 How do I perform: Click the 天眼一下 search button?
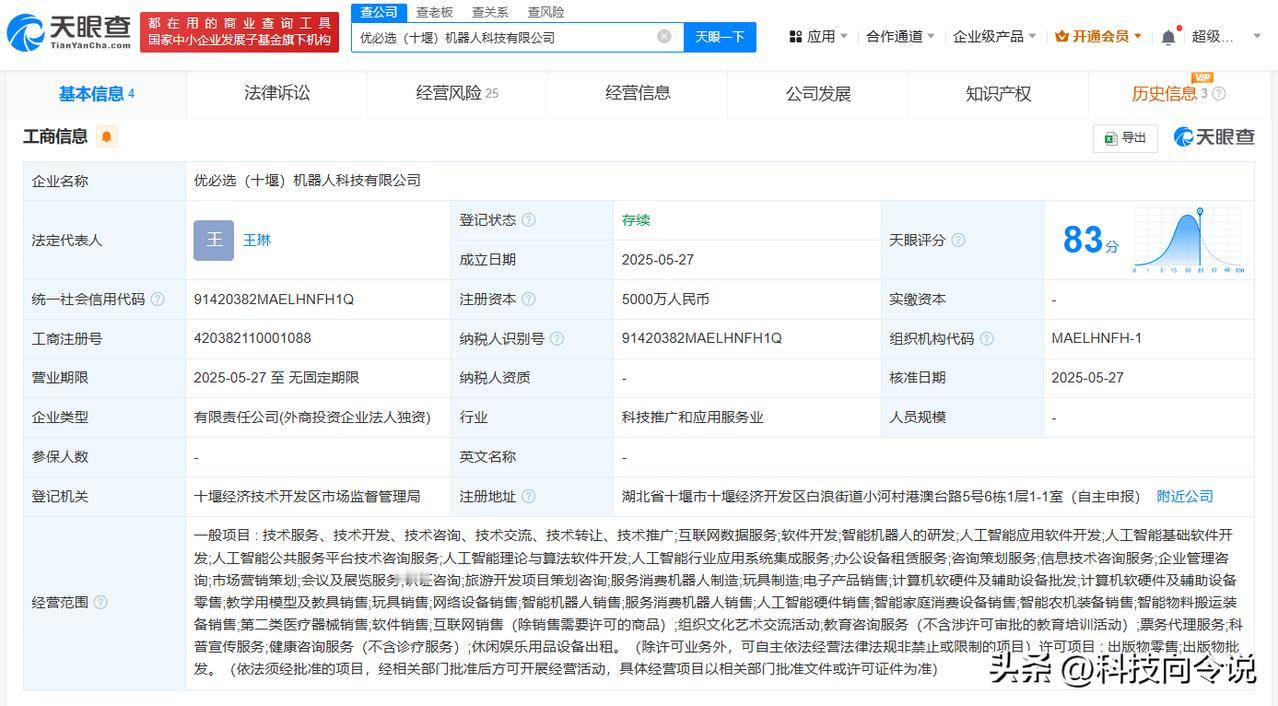720,37
